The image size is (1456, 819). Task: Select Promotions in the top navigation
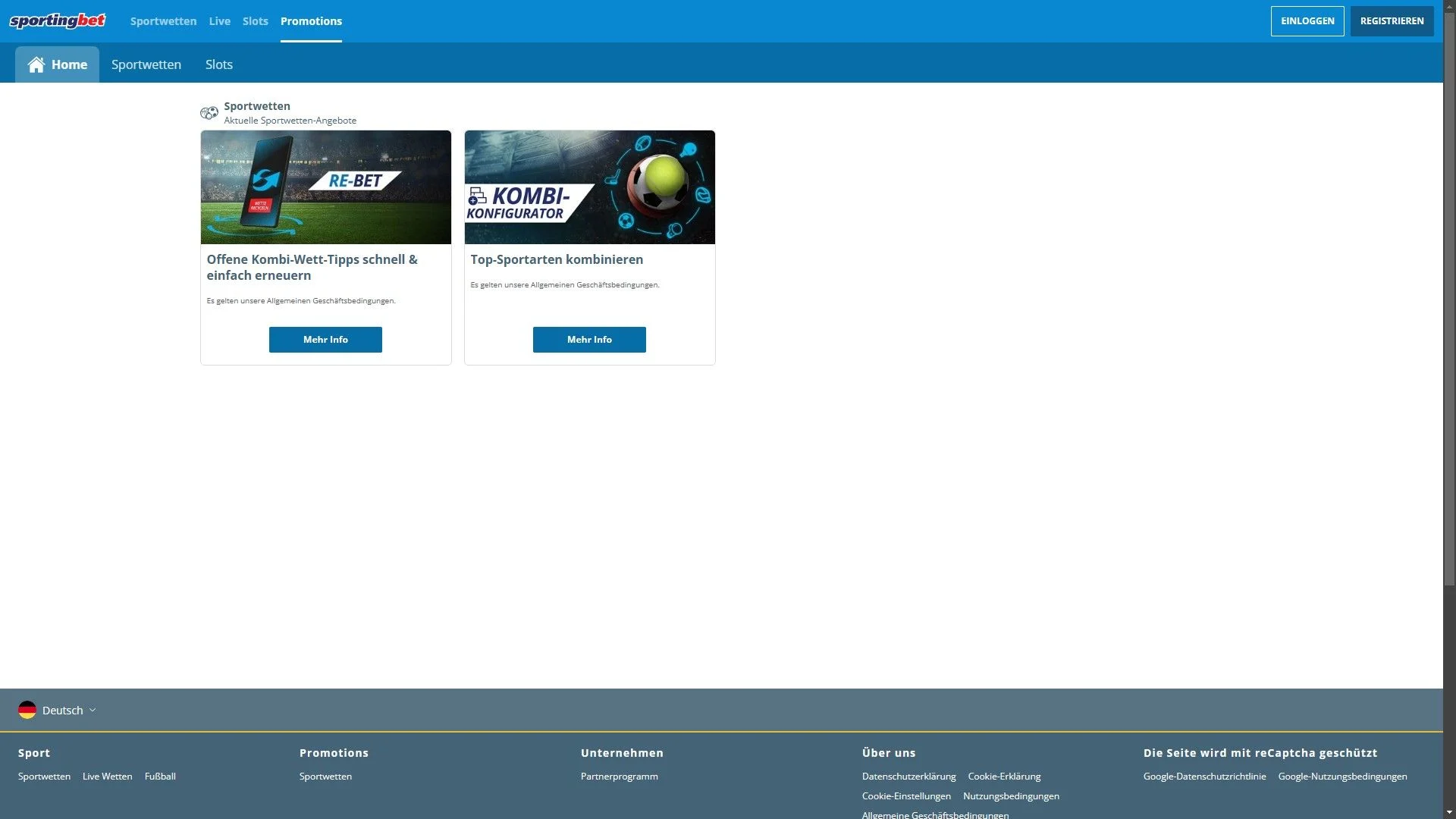[311, 21]
